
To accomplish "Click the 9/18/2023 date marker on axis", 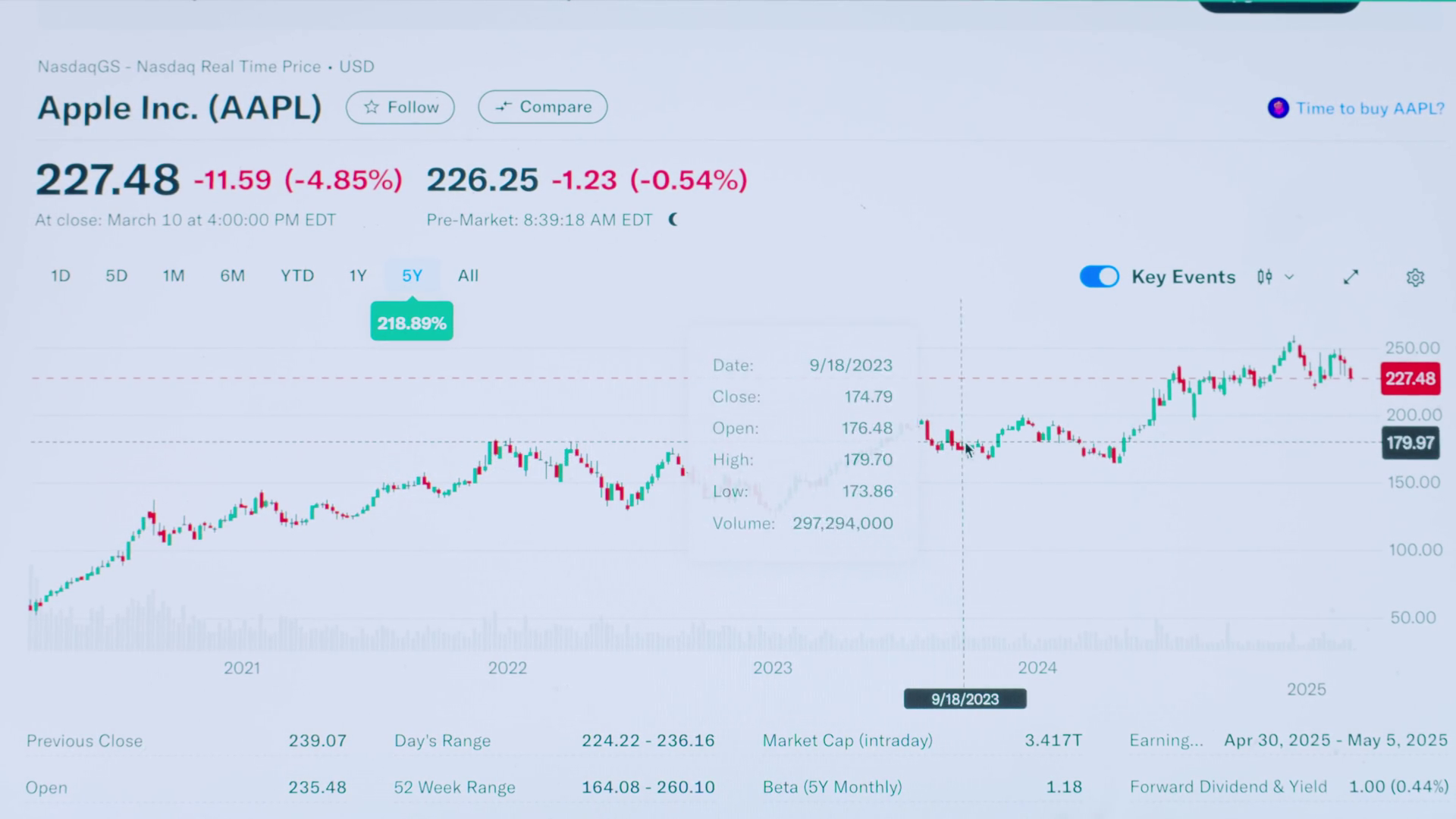I will tap(965, 699).
